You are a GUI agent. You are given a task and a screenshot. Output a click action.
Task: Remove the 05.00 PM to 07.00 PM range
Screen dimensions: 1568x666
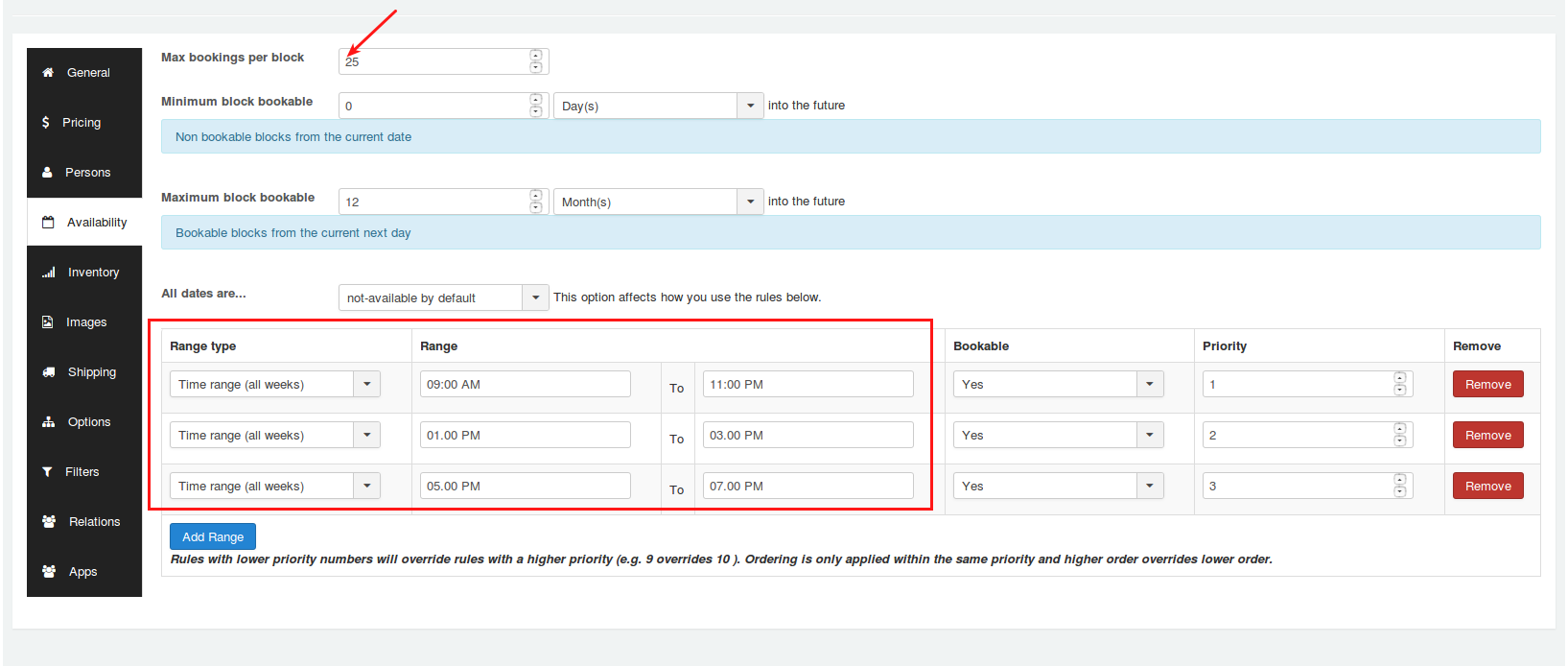point(1487,486)
